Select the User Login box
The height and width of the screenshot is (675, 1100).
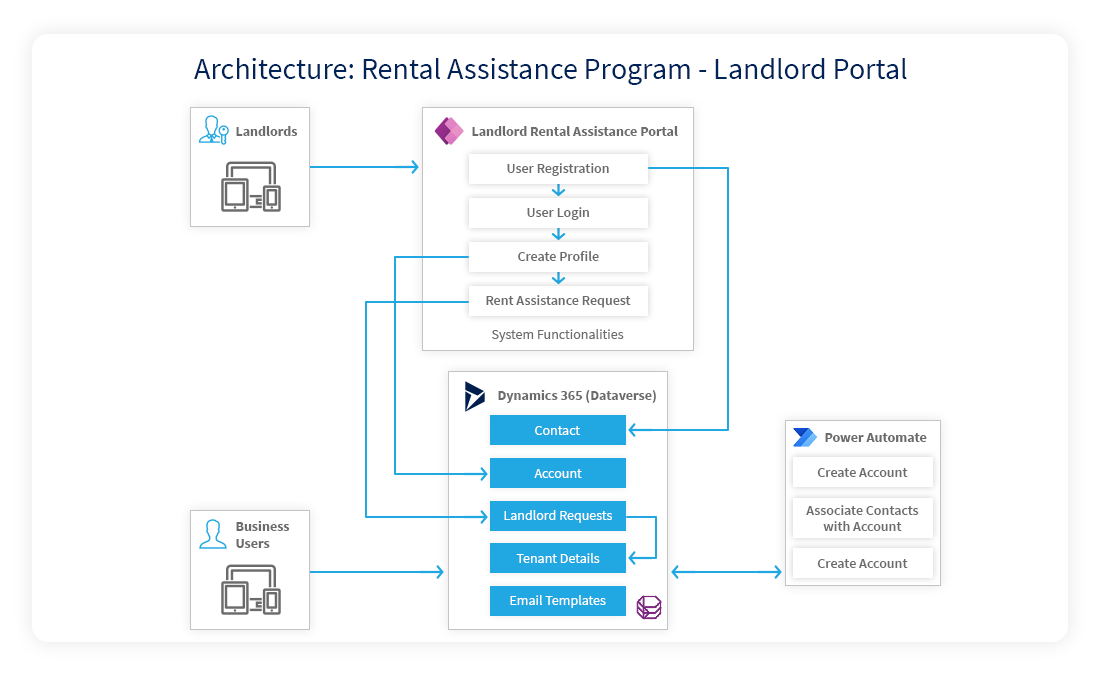(x=558, y=213)
